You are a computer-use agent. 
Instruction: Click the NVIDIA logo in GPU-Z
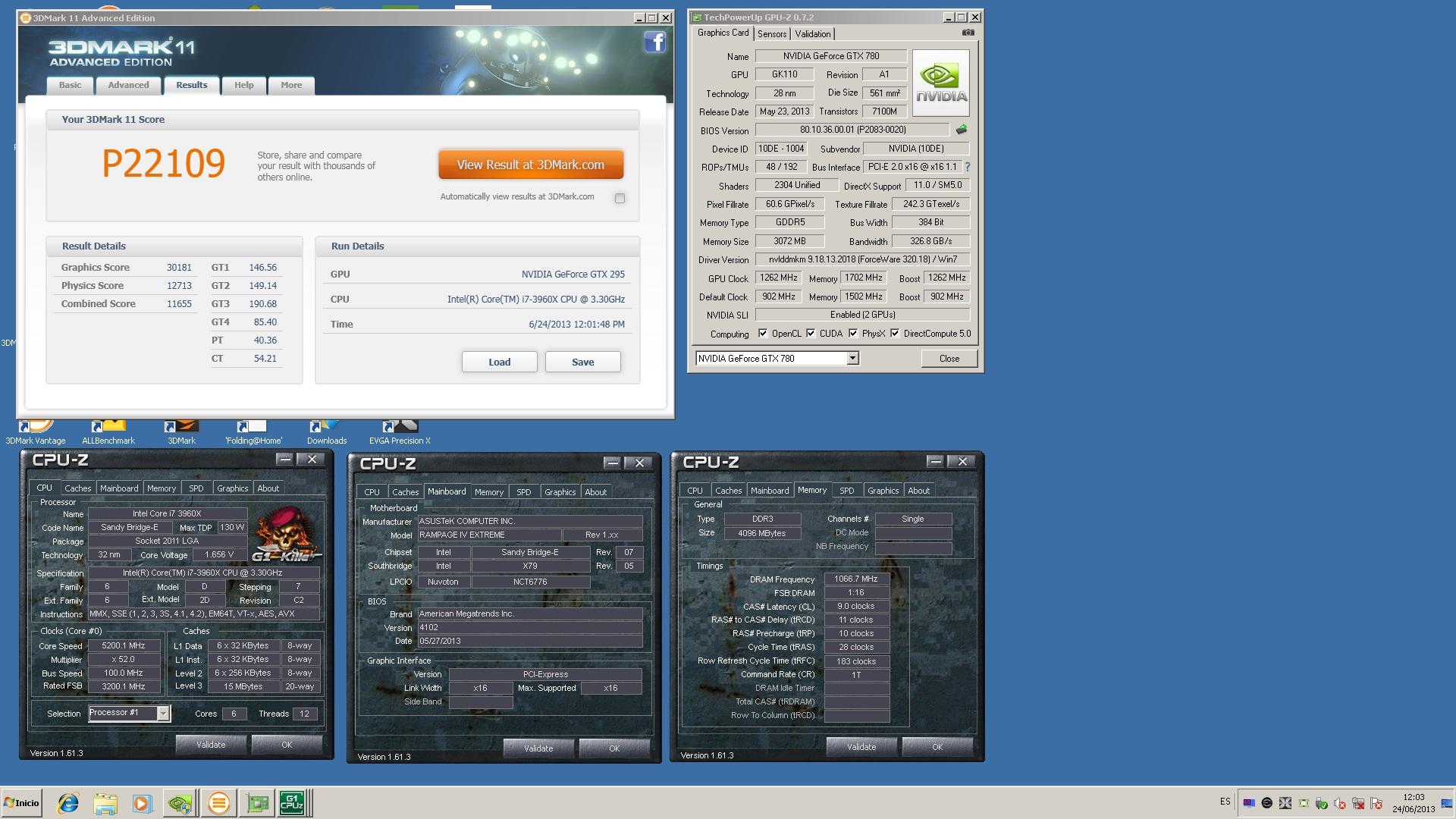(941, 83)
